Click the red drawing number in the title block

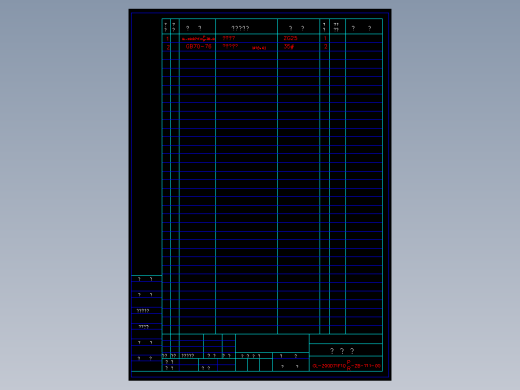[346, 365]
